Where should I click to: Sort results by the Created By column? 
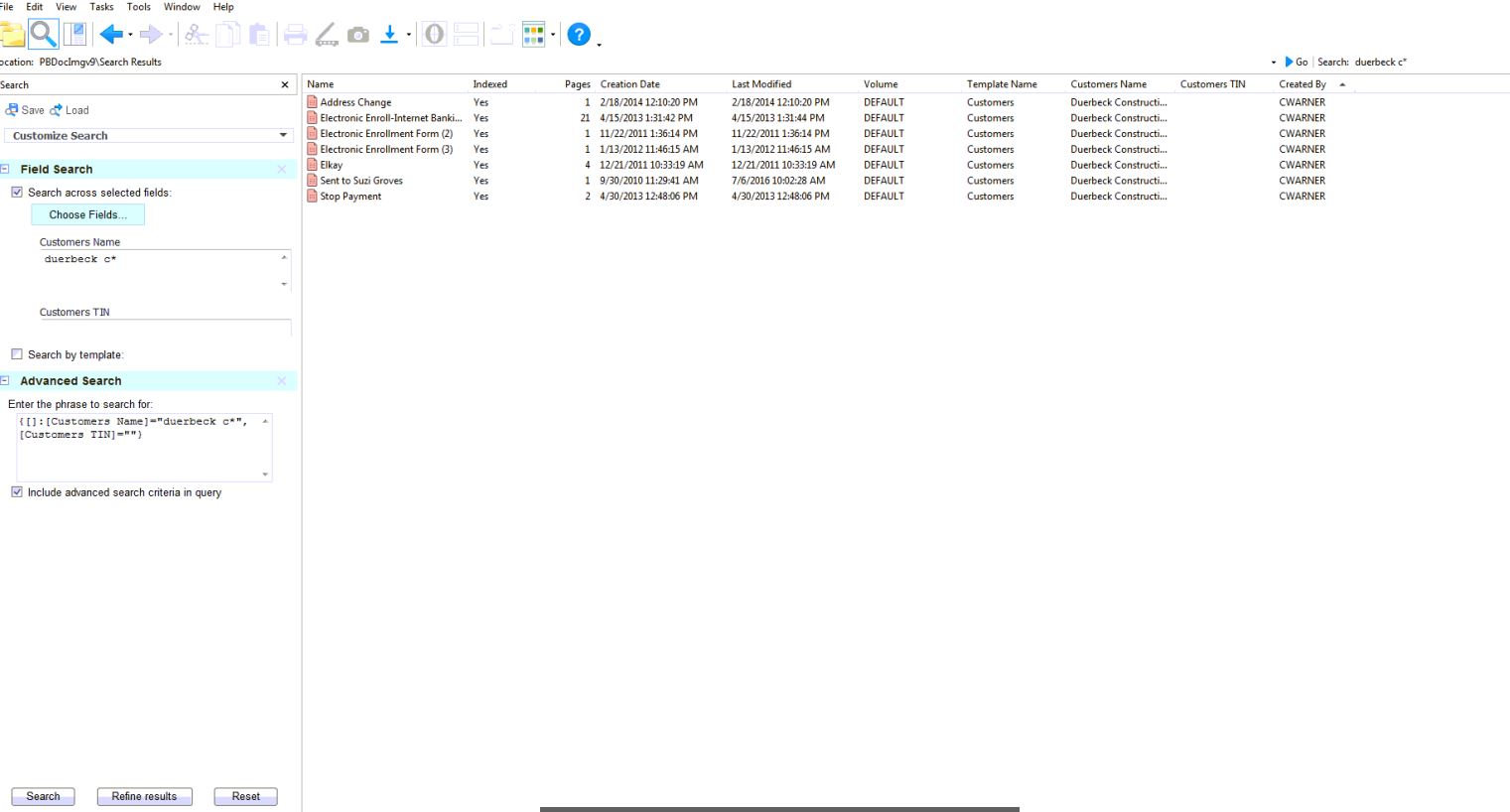point(1303,84)
